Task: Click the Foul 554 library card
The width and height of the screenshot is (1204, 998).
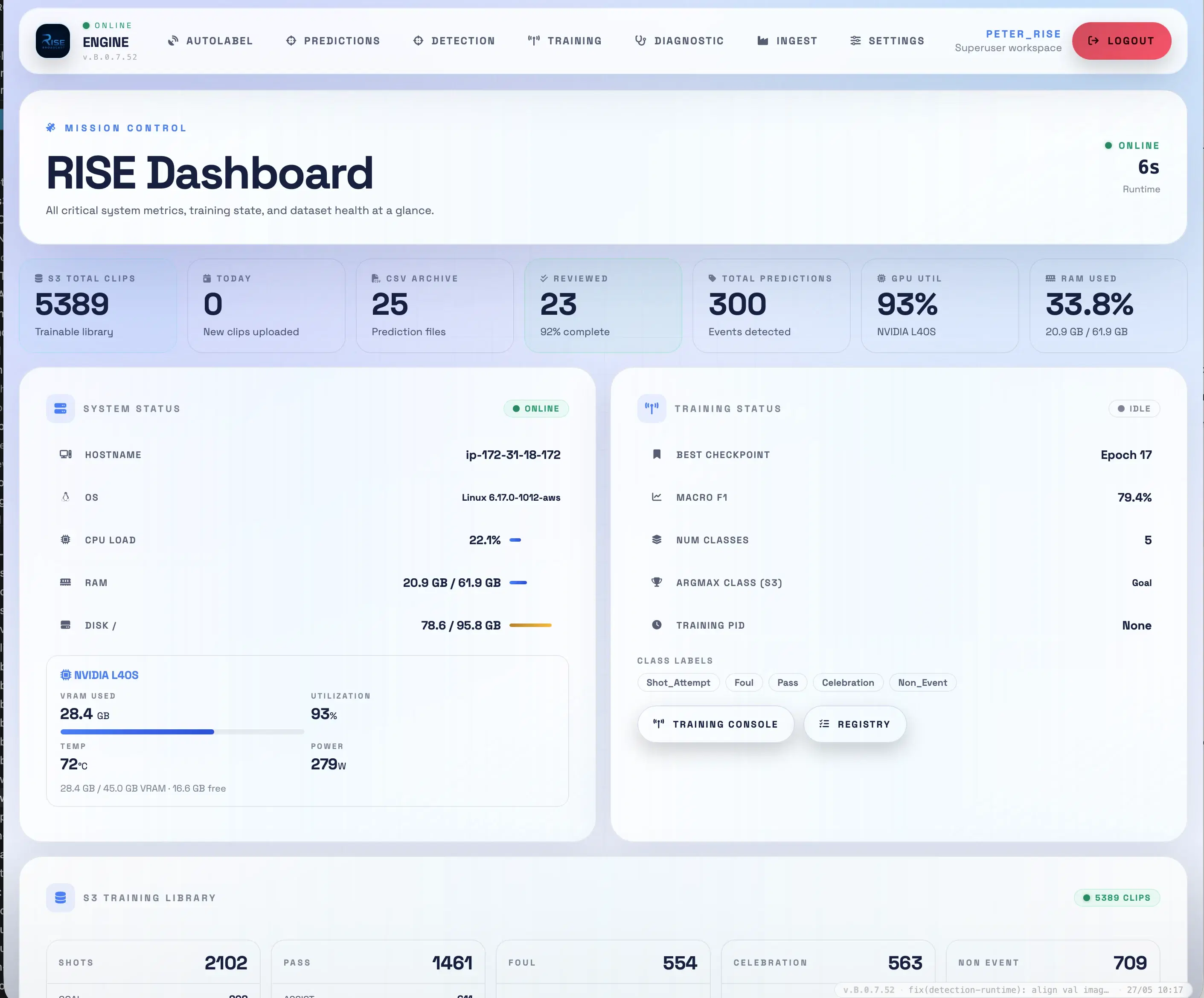Action: click(x=603, y=969)
